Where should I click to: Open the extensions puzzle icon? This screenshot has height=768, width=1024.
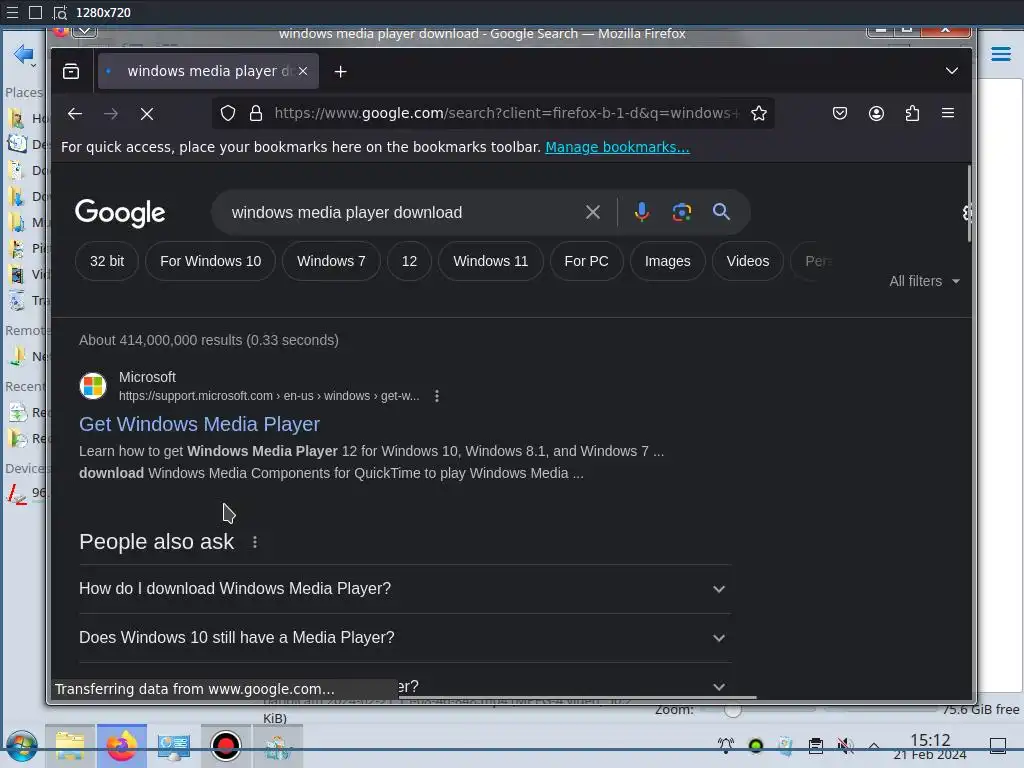point(912,114)
